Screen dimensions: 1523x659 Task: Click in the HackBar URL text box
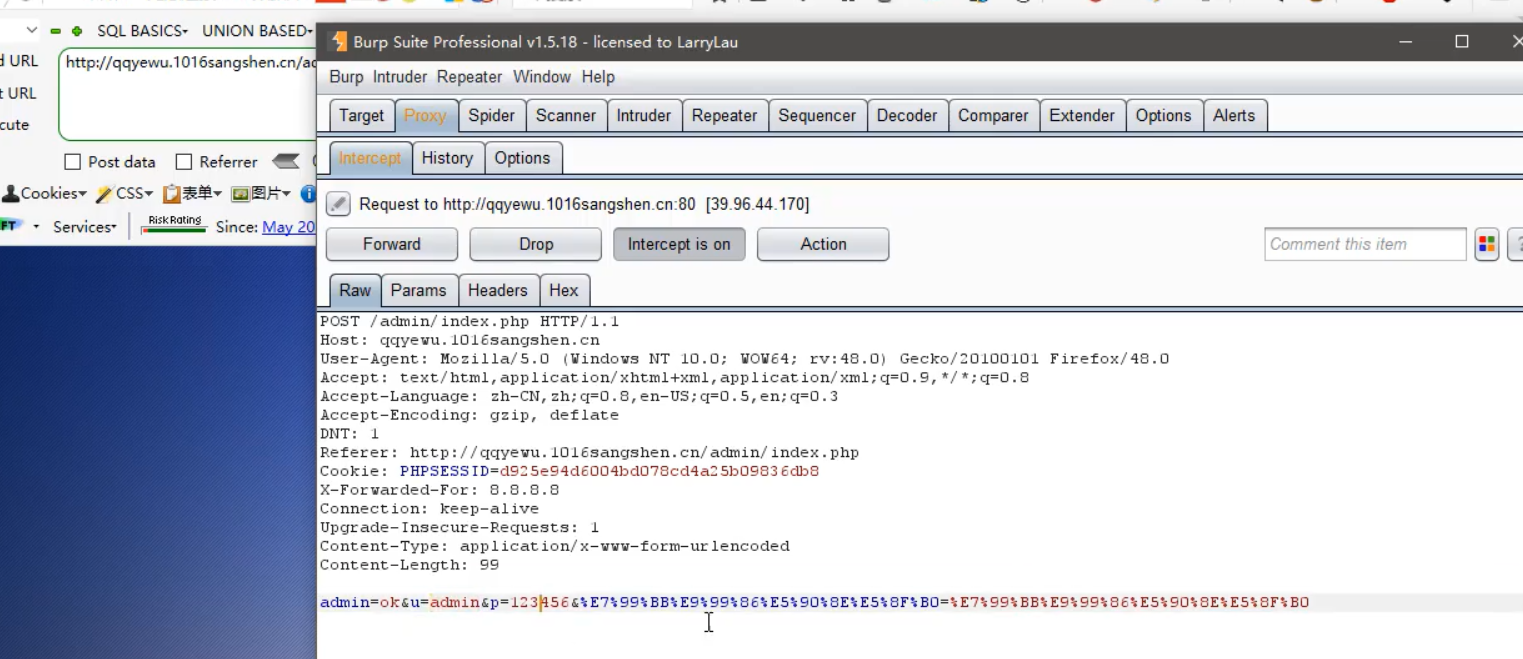point(188,94)
